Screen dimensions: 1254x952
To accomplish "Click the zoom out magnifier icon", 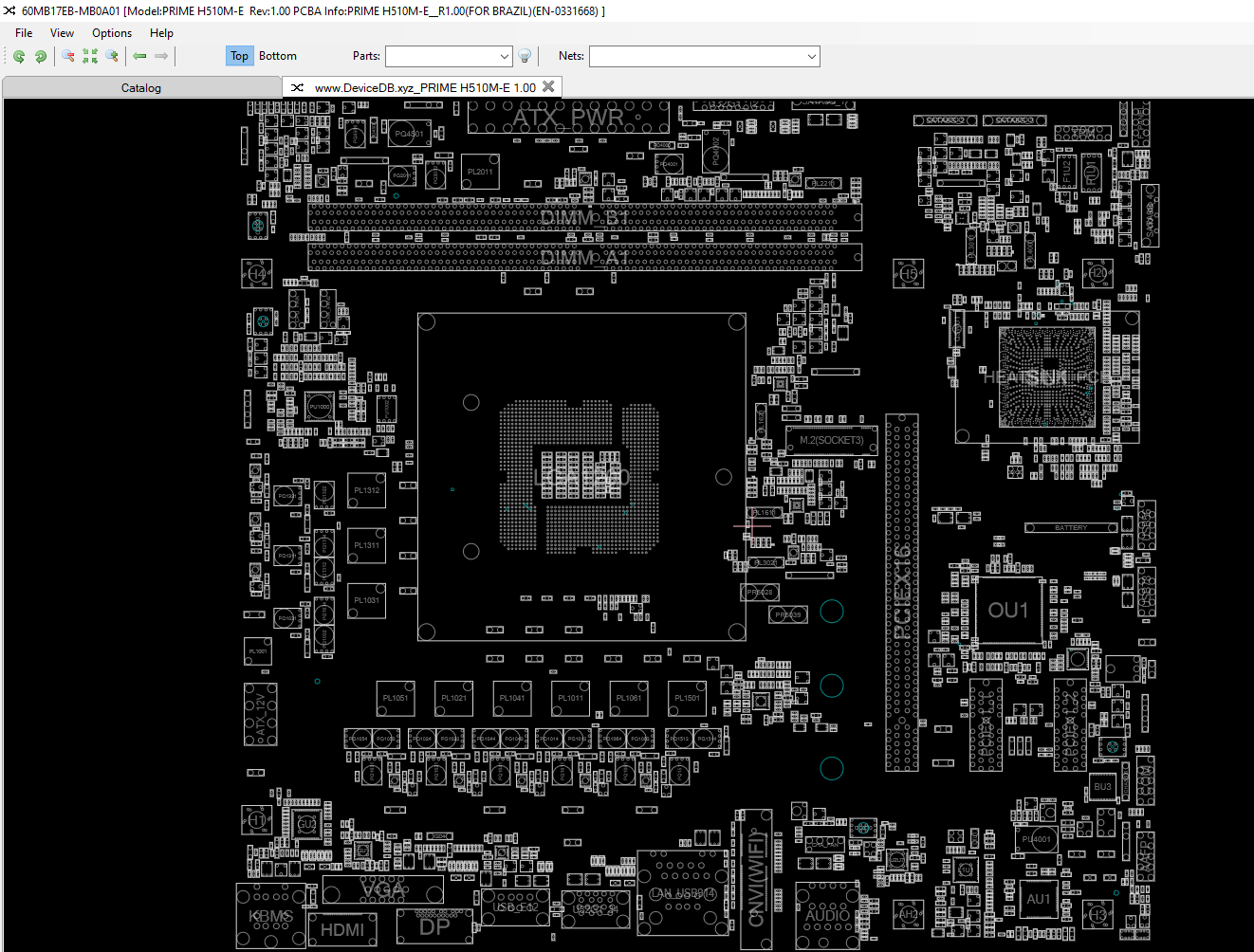I will [x=68, y=56].
